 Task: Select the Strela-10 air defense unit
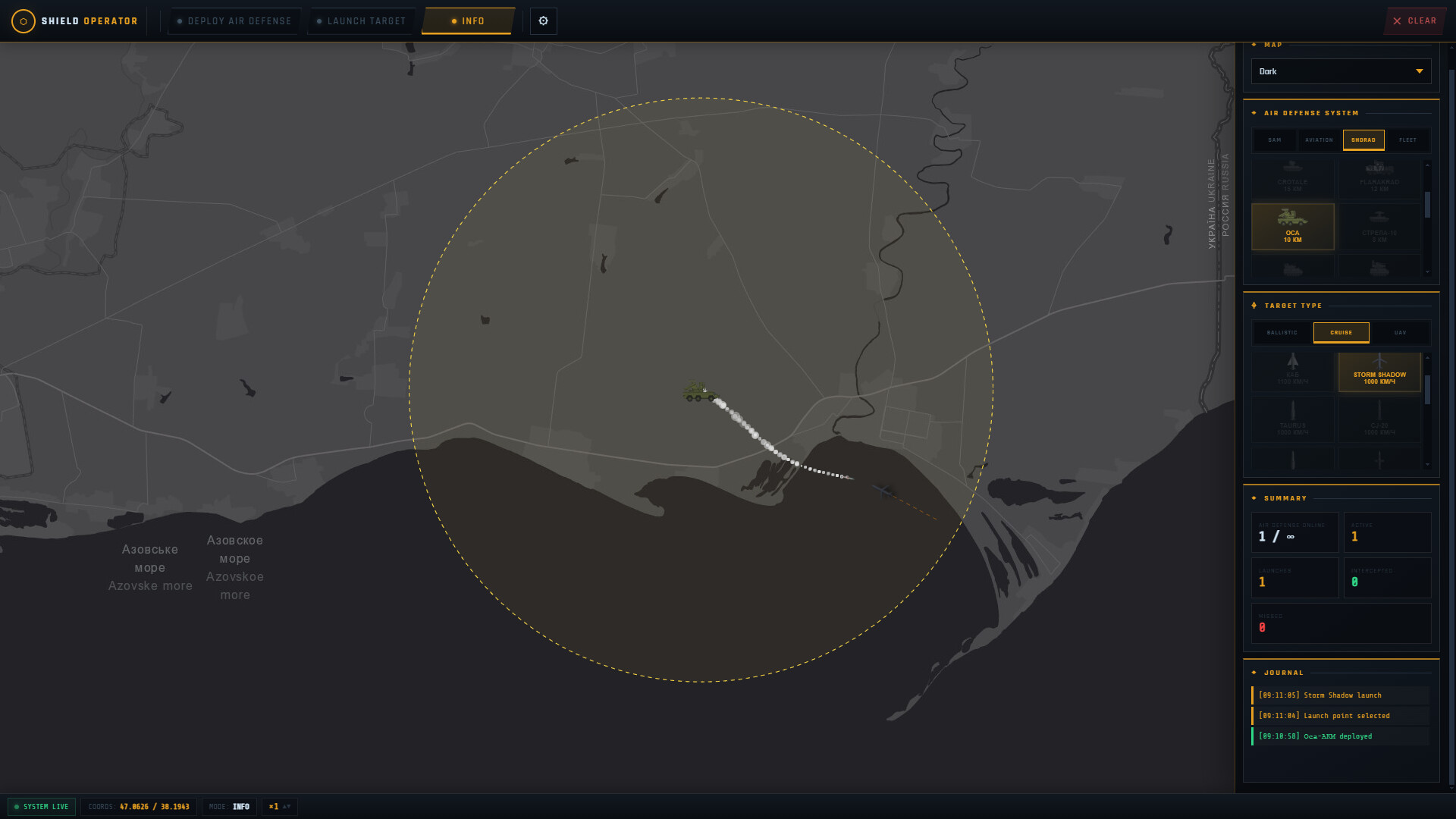[1379, 227]
